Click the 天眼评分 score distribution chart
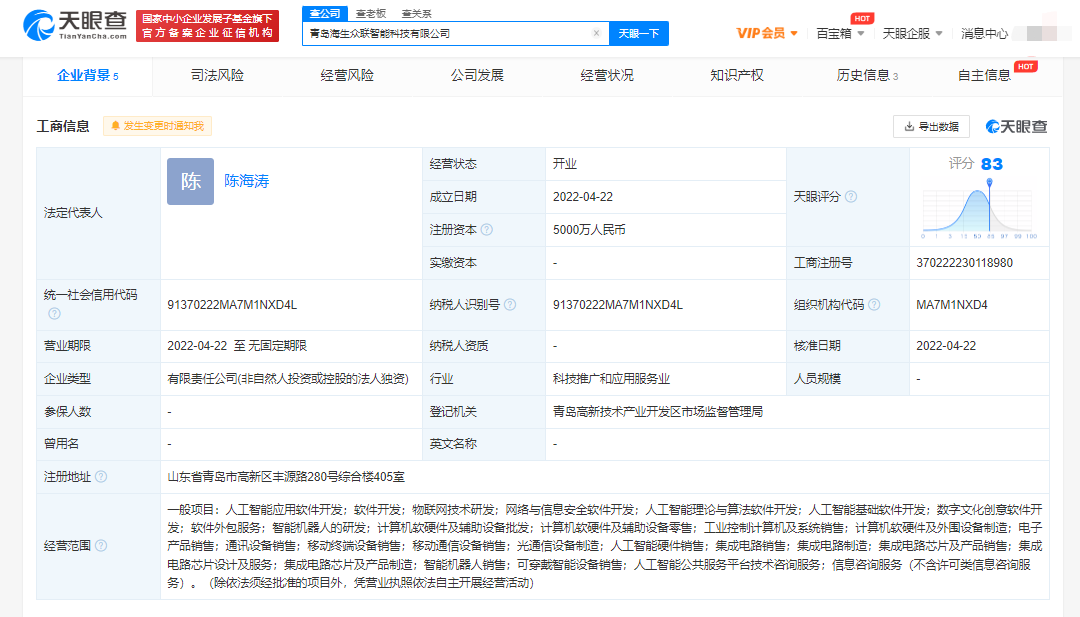Screen dimensions: 1080x617 979,209
